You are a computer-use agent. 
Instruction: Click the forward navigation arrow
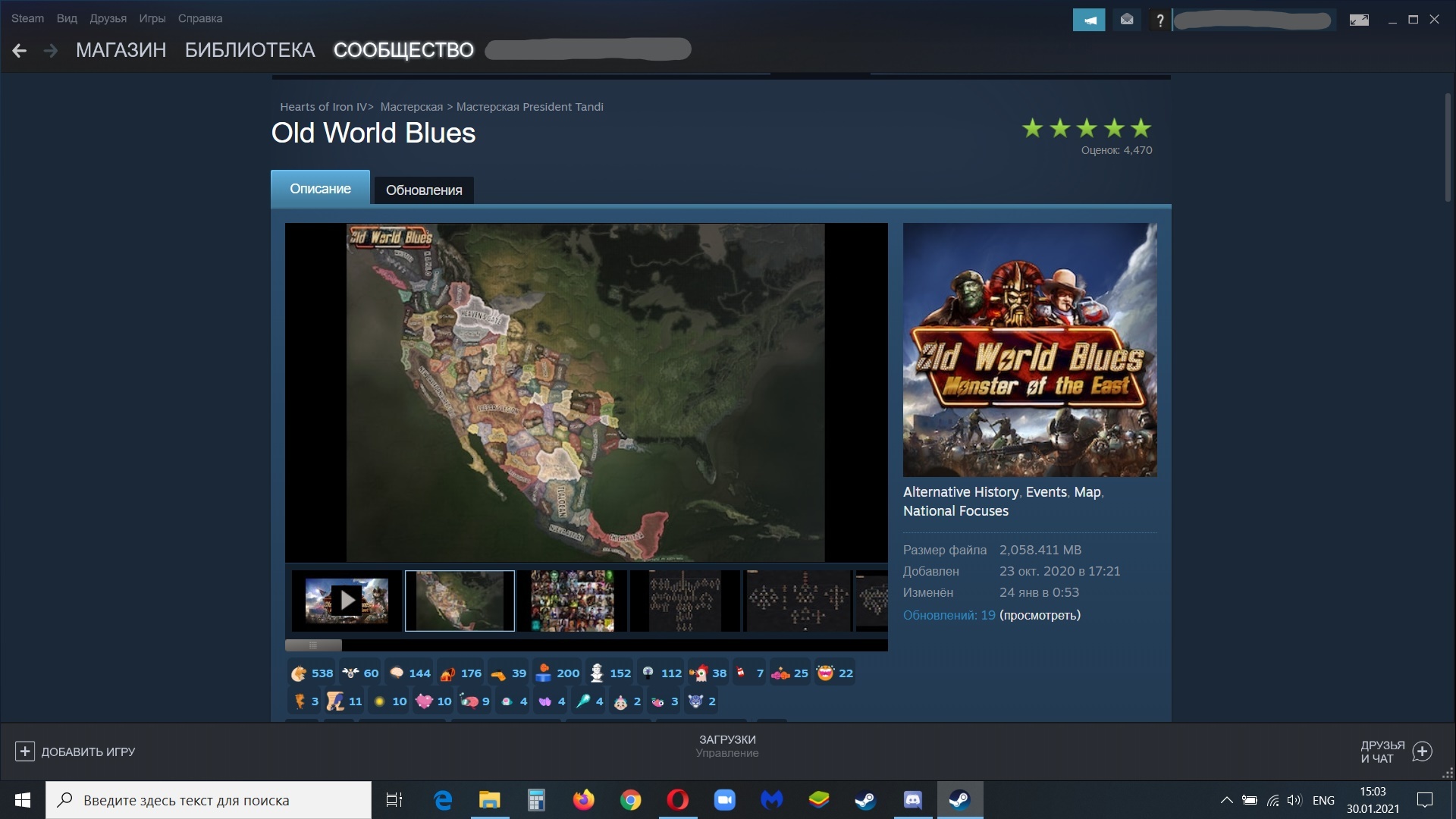pos(51,51)
